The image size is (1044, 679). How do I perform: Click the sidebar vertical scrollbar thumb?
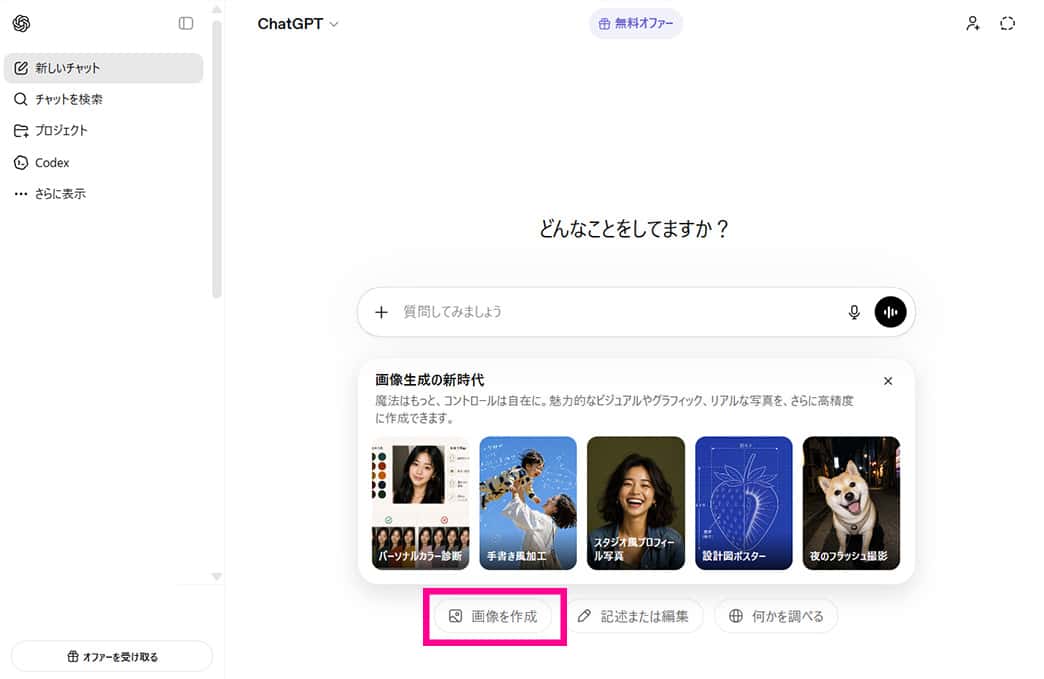(216, 160)
